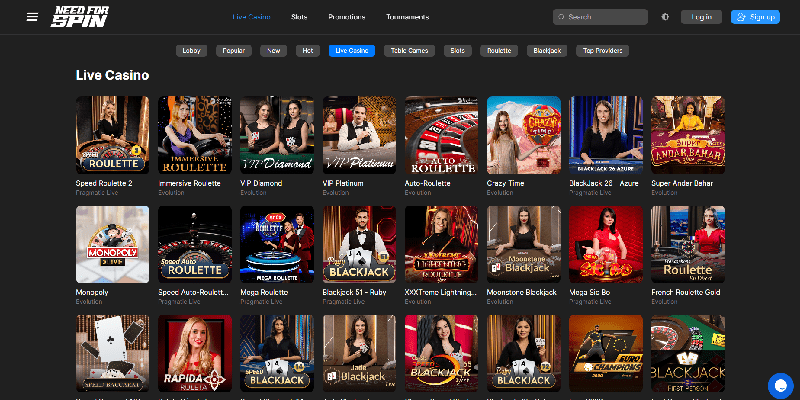This screenshot has height=400, width=800.
Task: Open the live chat support bubble
Action: click(x=780, y=384)
